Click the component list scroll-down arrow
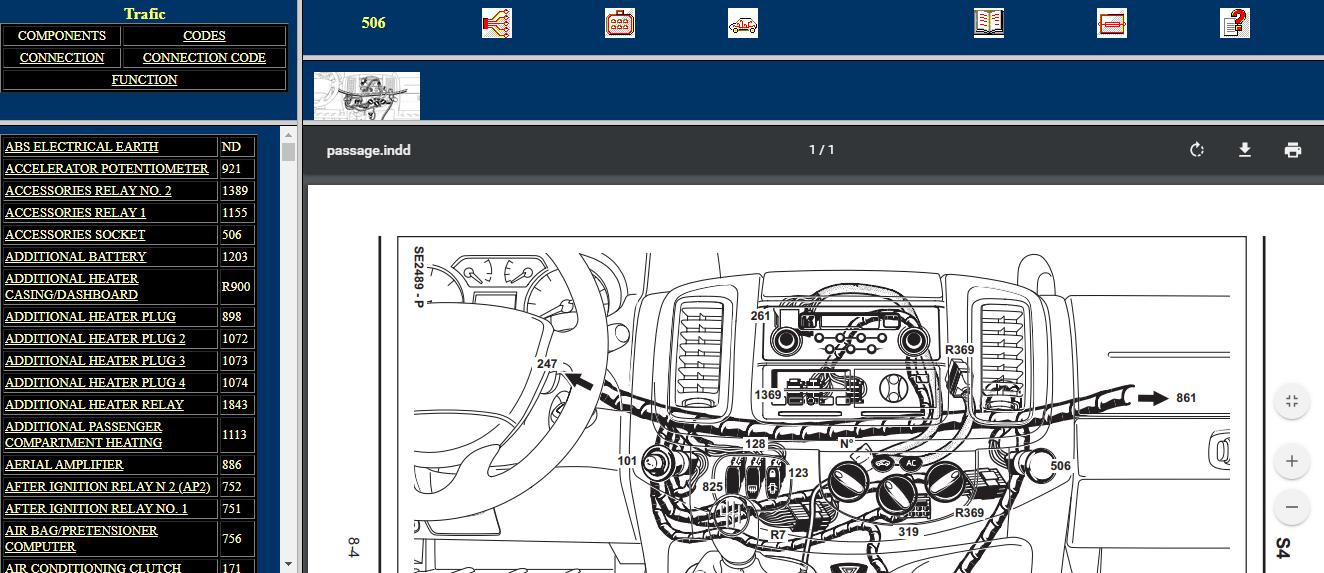The image size is (1324, 573). (288, 565)
